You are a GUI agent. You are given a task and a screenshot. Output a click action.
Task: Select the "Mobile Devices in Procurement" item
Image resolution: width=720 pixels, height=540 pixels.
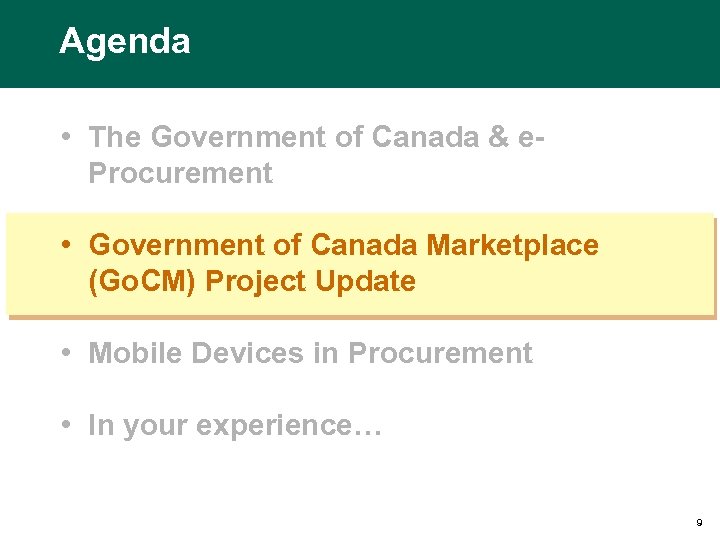[x=310, y=353]
